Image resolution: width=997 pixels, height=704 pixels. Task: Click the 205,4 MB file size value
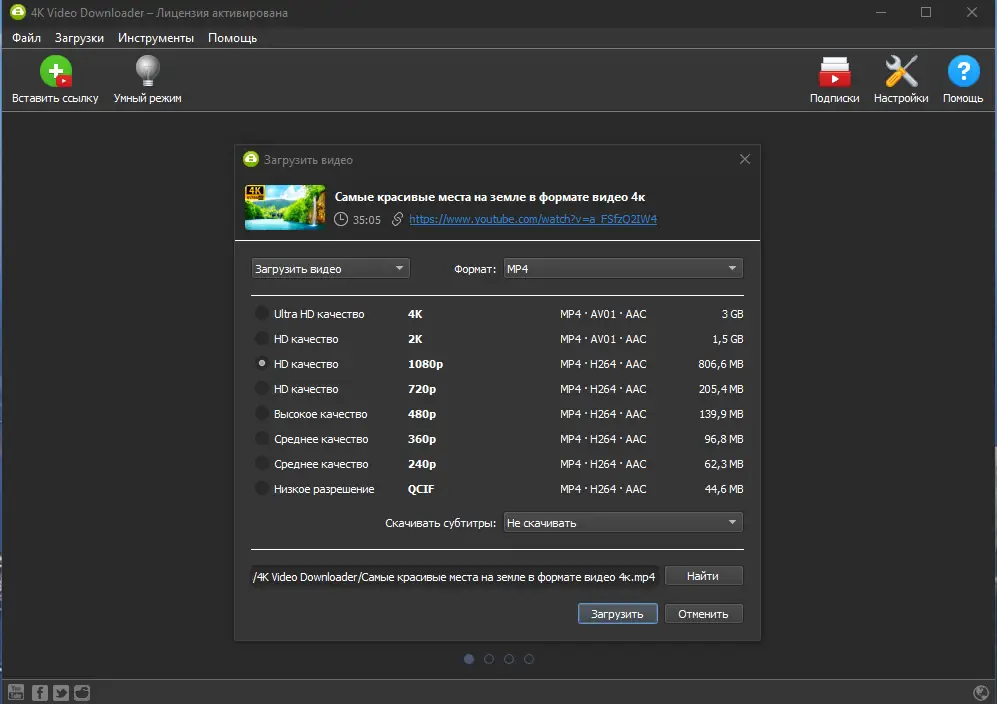click(x=720, y=389)
